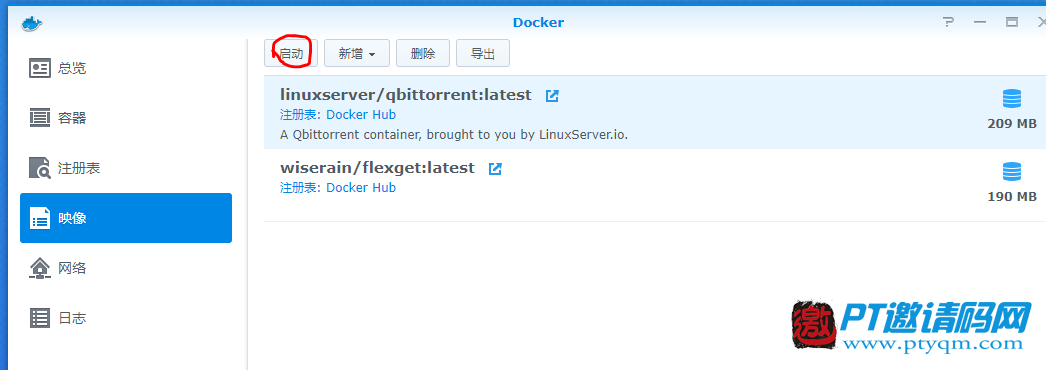The height and width of the screenshot is (370, 1046).
Task: Click the 注册表 registry search icon
Action: pyautogui.click(x=40, y=168)
